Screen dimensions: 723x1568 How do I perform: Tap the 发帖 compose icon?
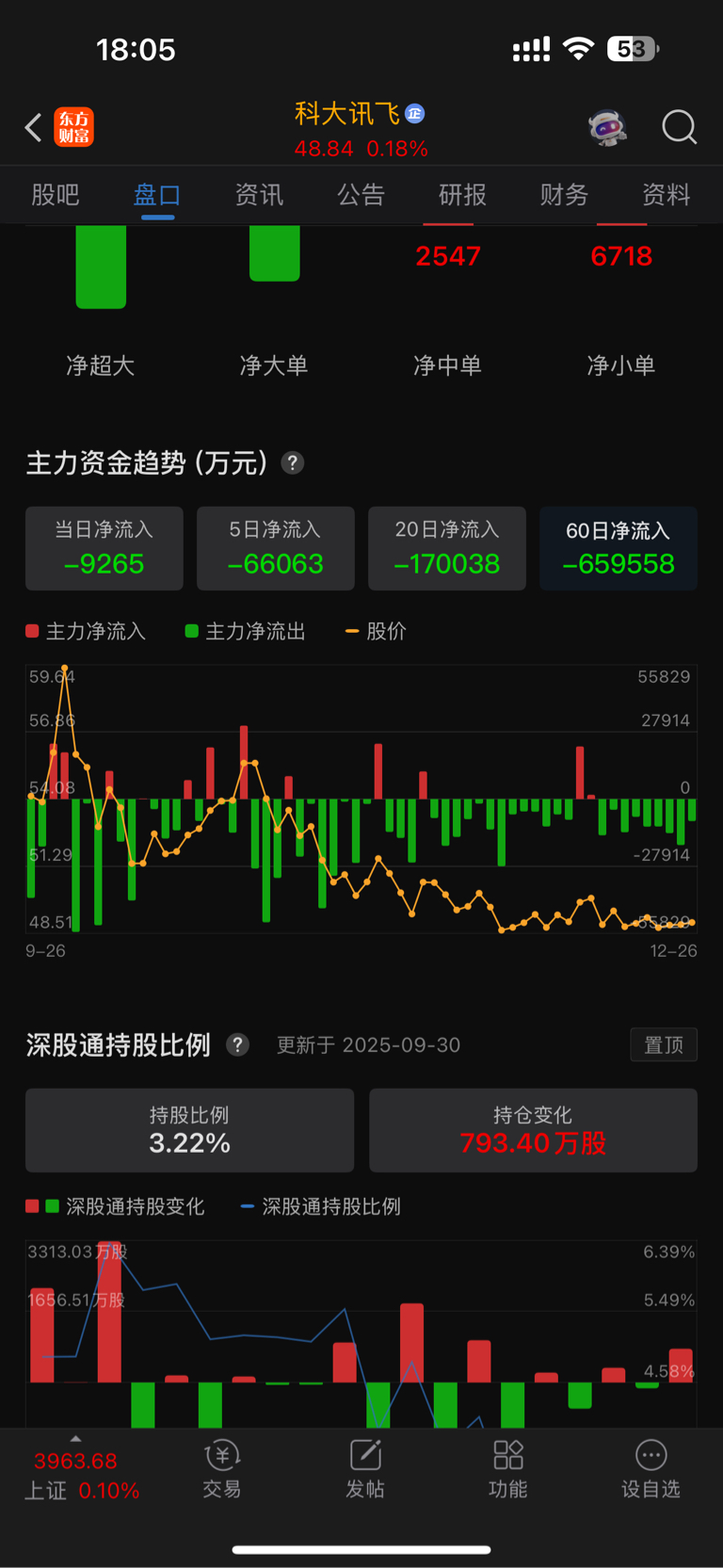[365, 1456]
